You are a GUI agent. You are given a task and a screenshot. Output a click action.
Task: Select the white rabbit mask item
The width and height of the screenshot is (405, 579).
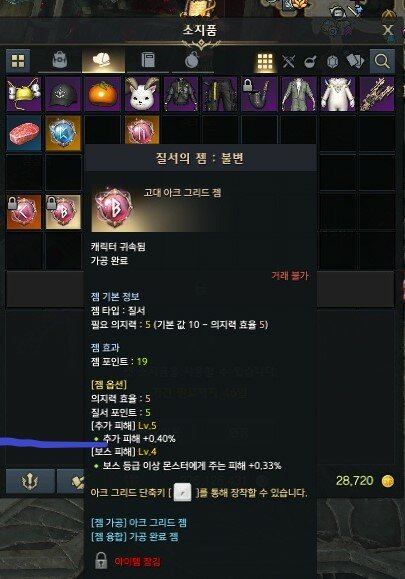(x=142, y=94)
